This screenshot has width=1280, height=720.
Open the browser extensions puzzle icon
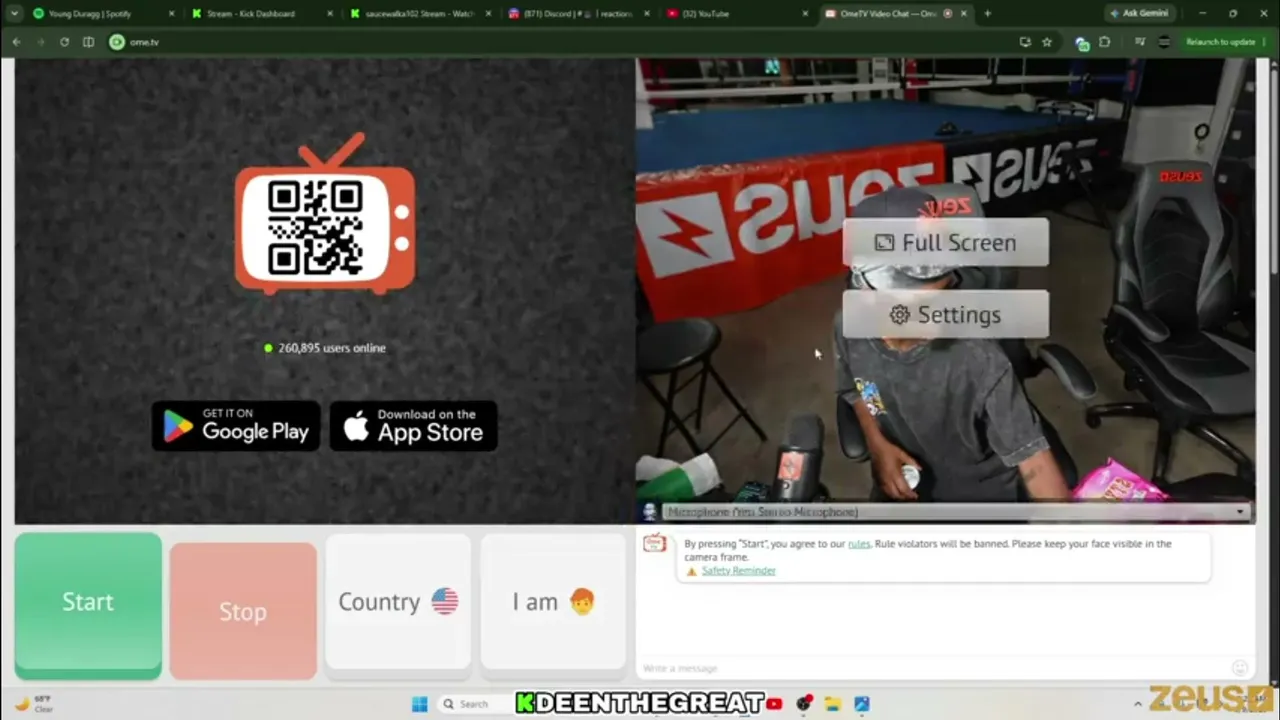(x=1105, y=42)
